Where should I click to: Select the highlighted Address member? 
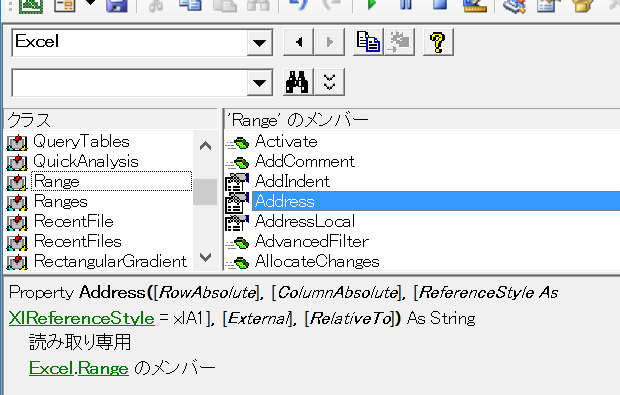(x=436, y=201)
